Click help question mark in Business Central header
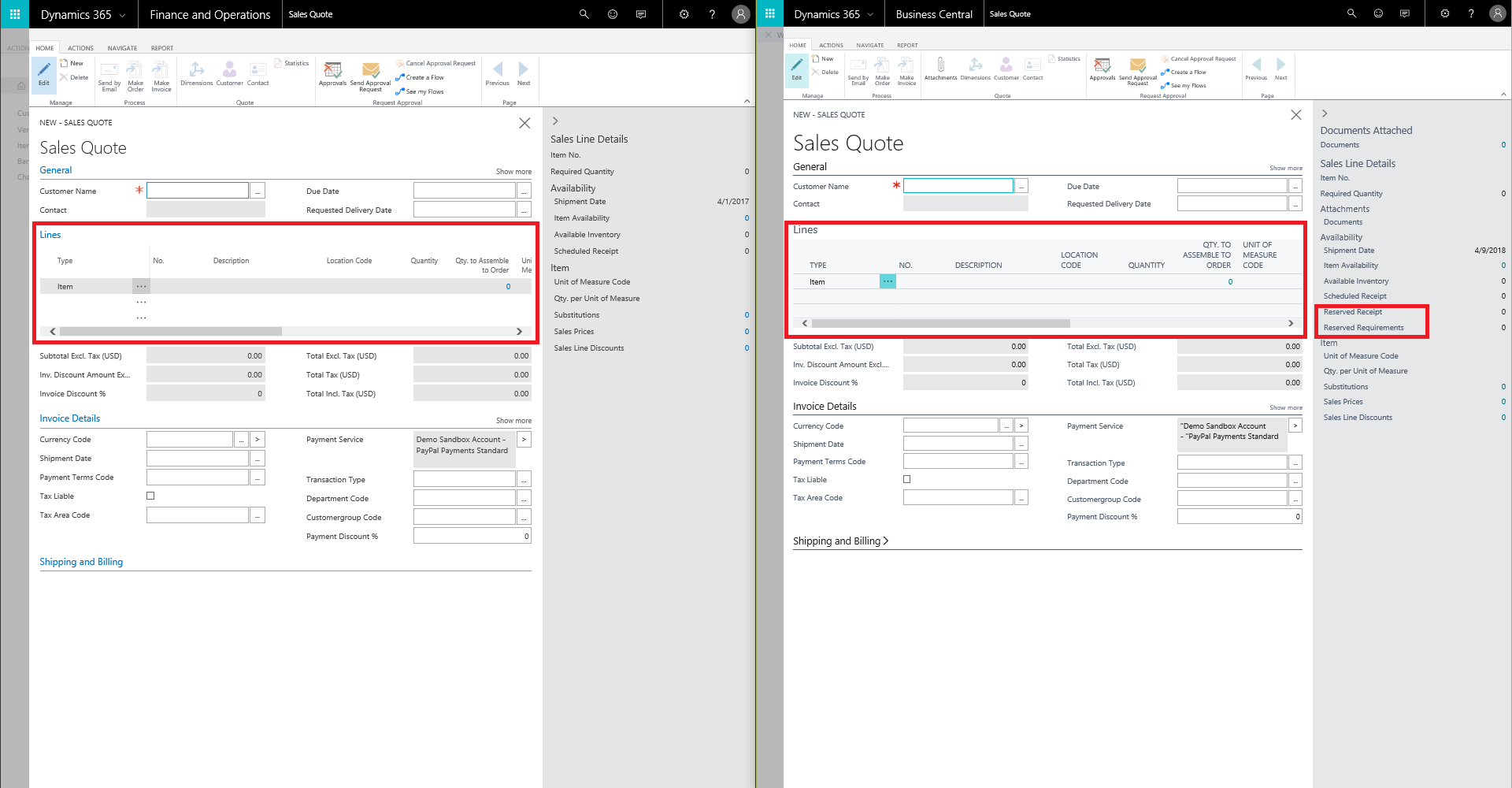 1470,13
